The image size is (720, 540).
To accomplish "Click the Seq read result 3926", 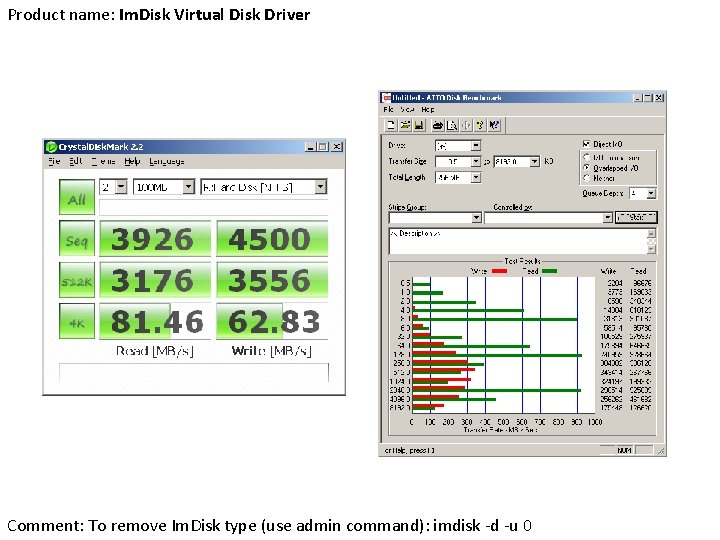I will (x=155, y=238).
